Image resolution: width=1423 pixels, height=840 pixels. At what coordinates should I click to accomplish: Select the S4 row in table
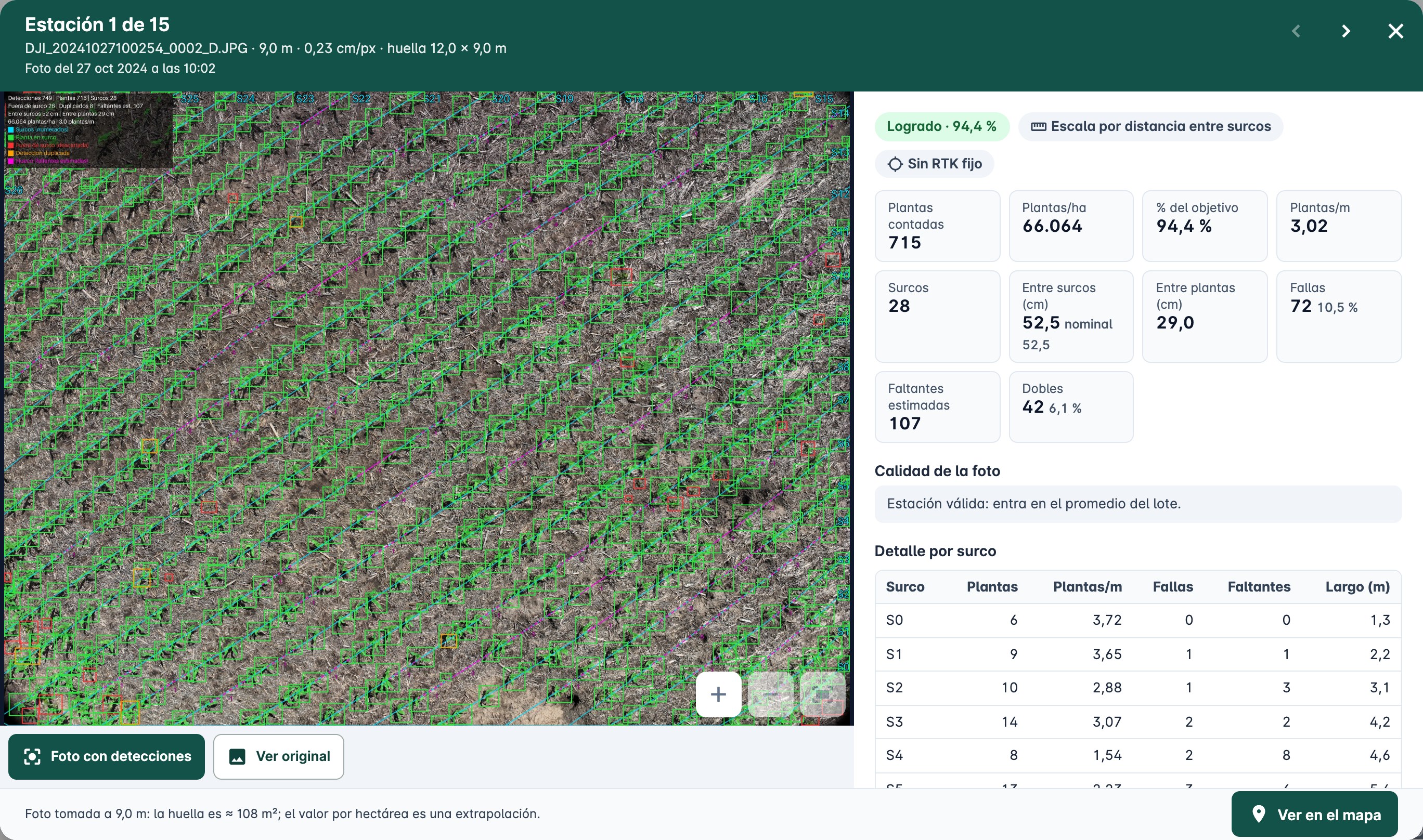coord(1138,755)
